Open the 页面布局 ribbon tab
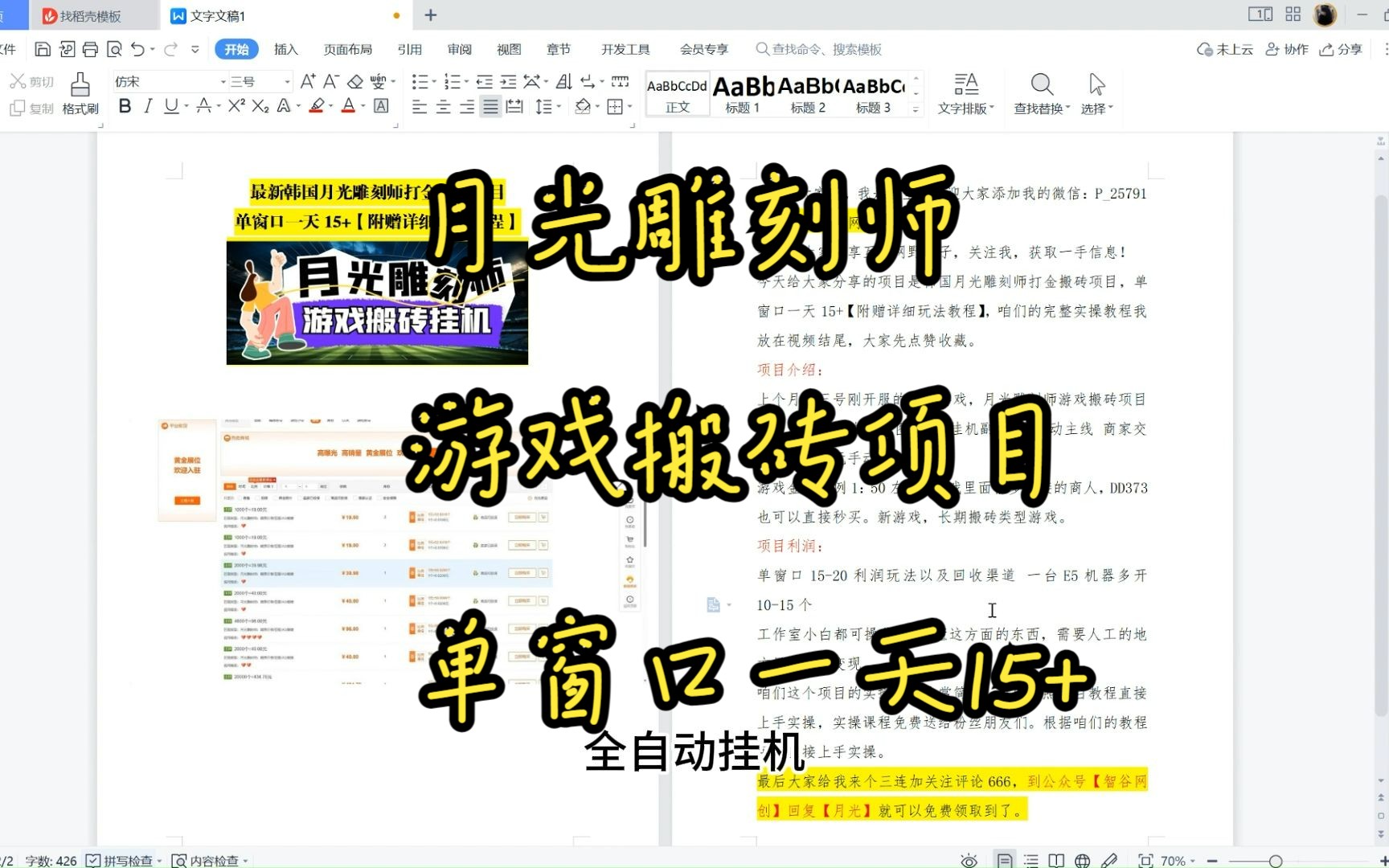Screen dimensions: 1389x868 [x=347, y=49]
